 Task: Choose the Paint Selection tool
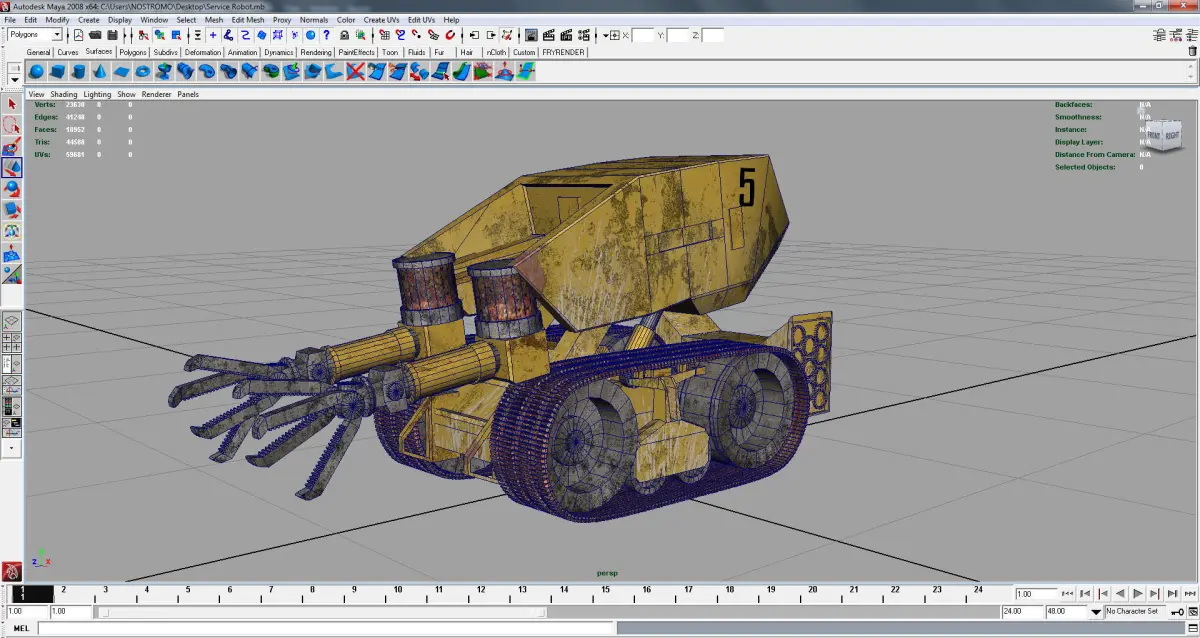click(x=12, y=147)
